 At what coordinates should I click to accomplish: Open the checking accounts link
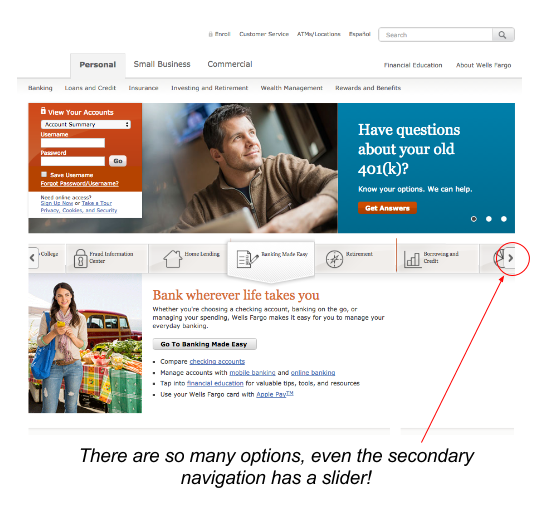tap(217, 362)
